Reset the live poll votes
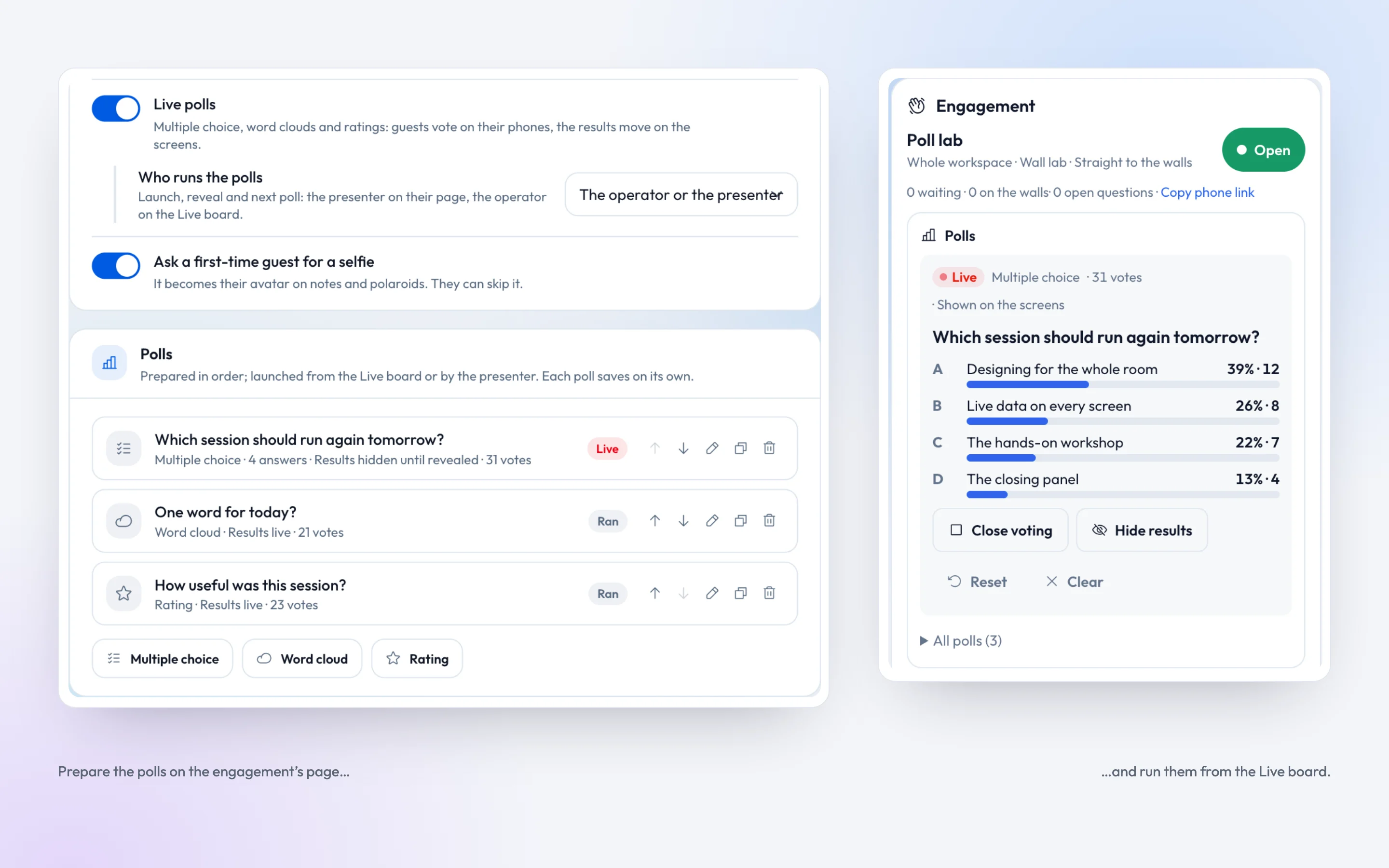 (977, 582)
